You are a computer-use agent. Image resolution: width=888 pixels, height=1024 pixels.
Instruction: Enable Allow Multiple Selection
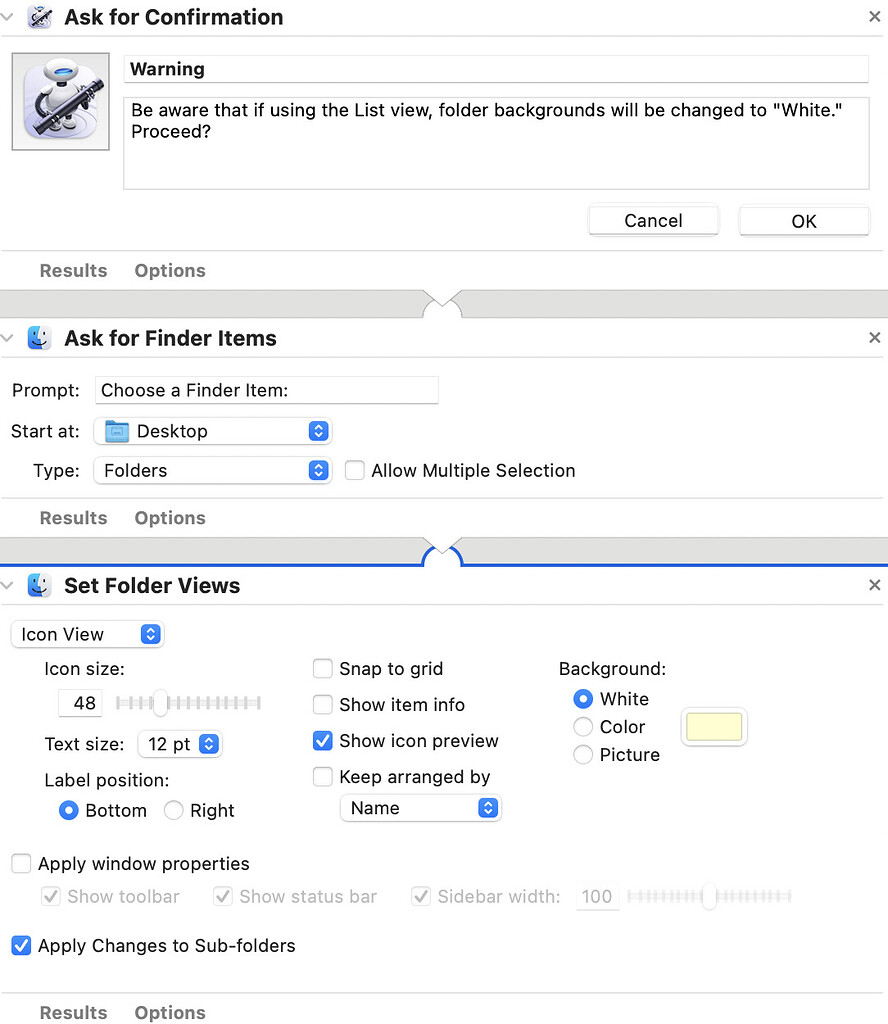355,470
